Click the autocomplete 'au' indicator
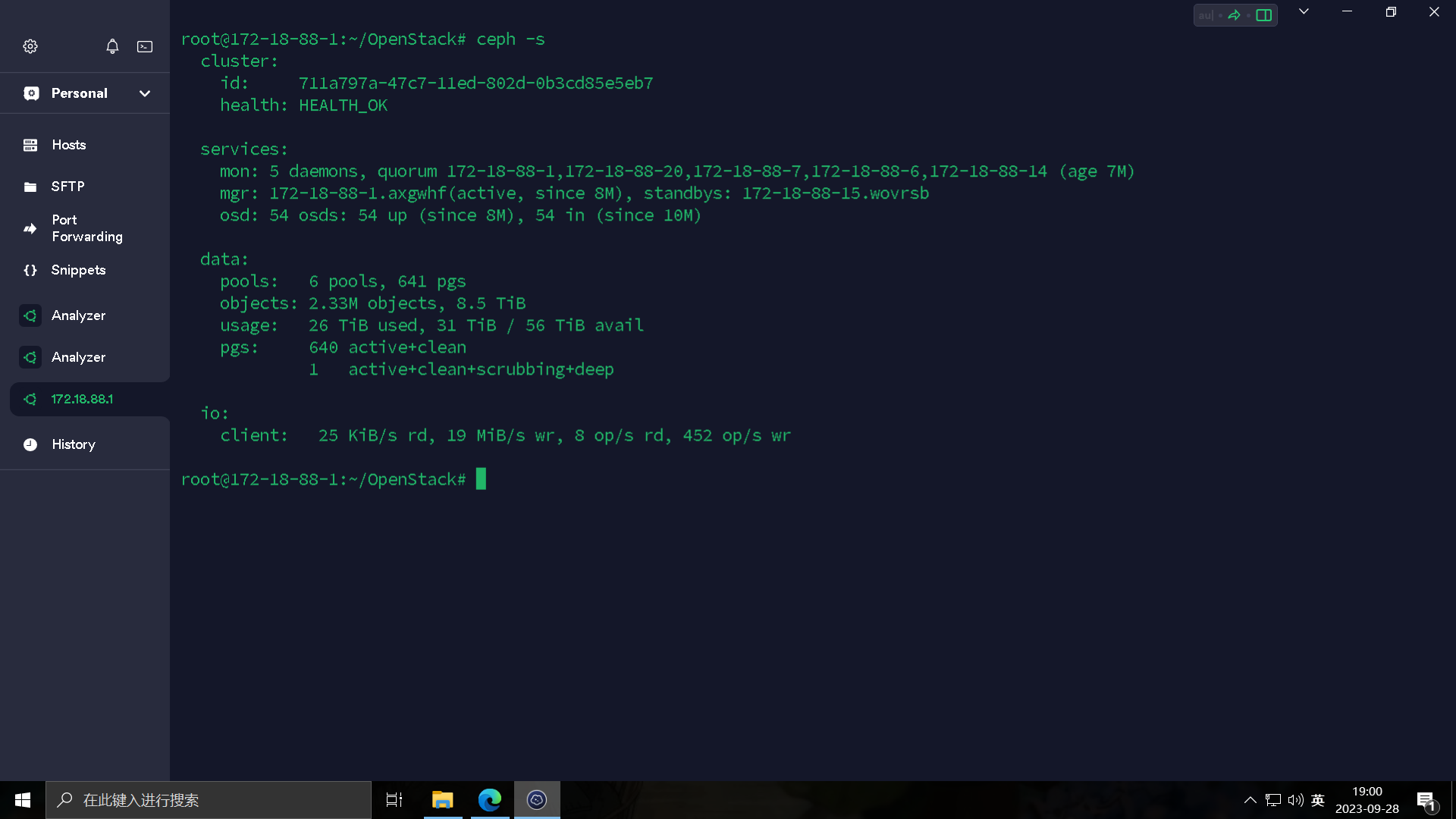Image resolution: width=1456 pixels, height=819 pixels. tap(1206, 15)
